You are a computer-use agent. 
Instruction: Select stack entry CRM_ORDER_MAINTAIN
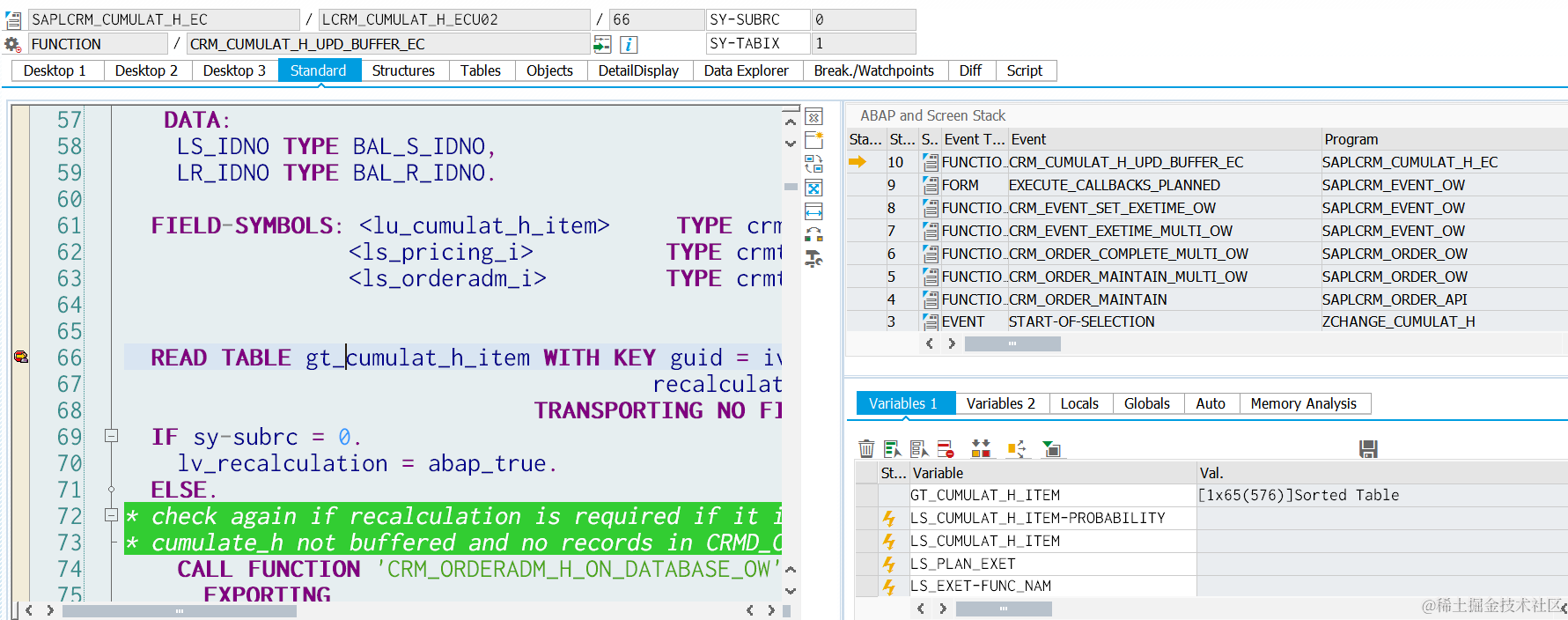point(1088,299)
